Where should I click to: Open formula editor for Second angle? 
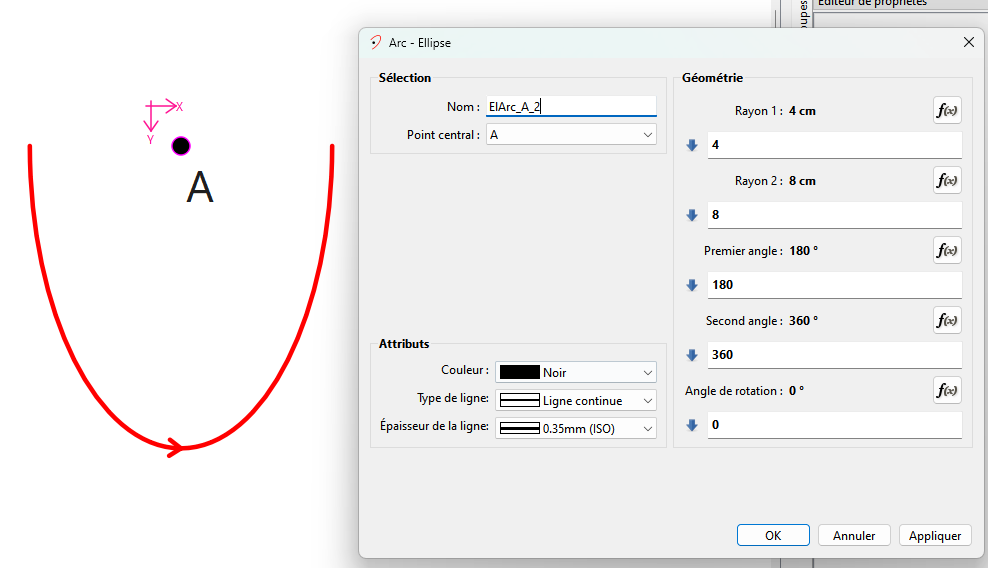[947, 321]
